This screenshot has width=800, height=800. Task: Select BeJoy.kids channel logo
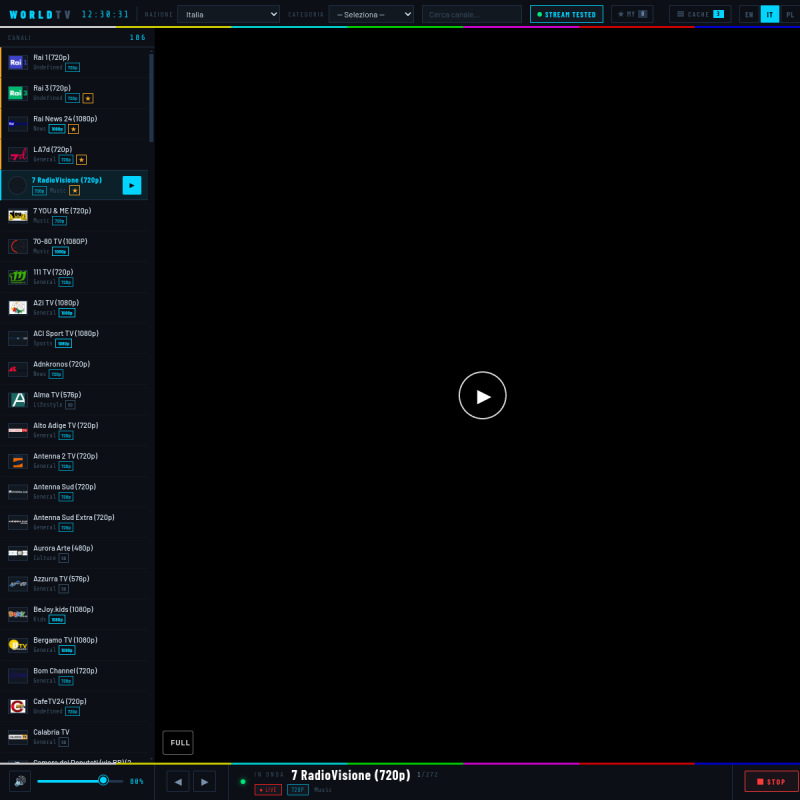[18, 614]
